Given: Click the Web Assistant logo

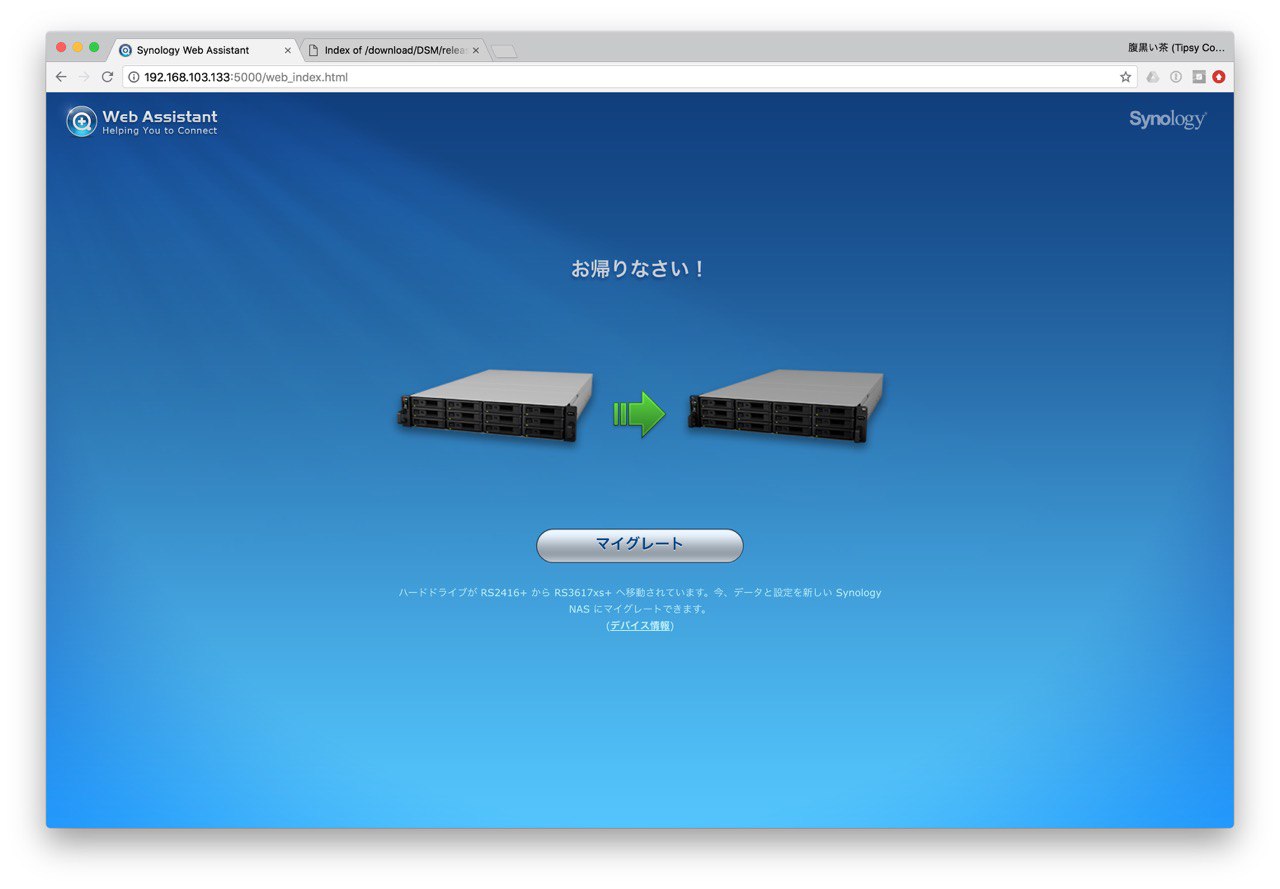Looking at the screenshot, I should pos(142,121).
